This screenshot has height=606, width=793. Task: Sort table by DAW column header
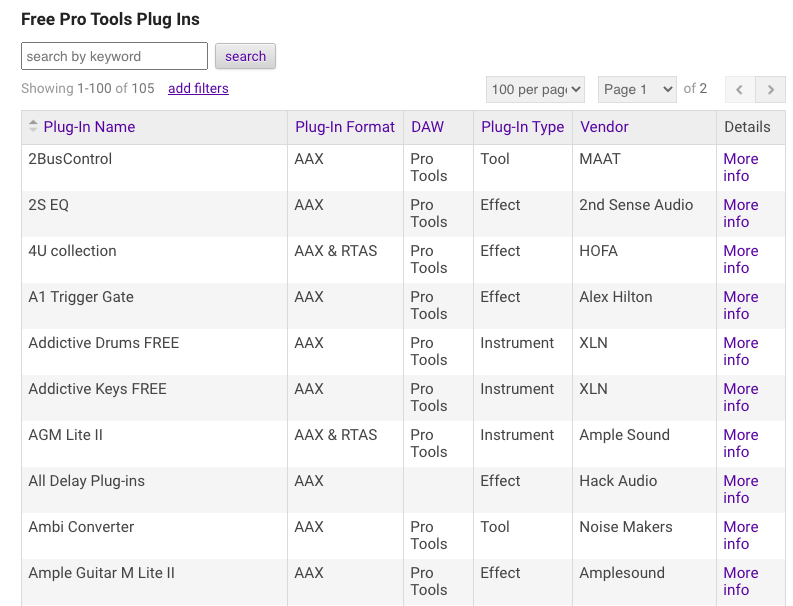click(427, 126)
